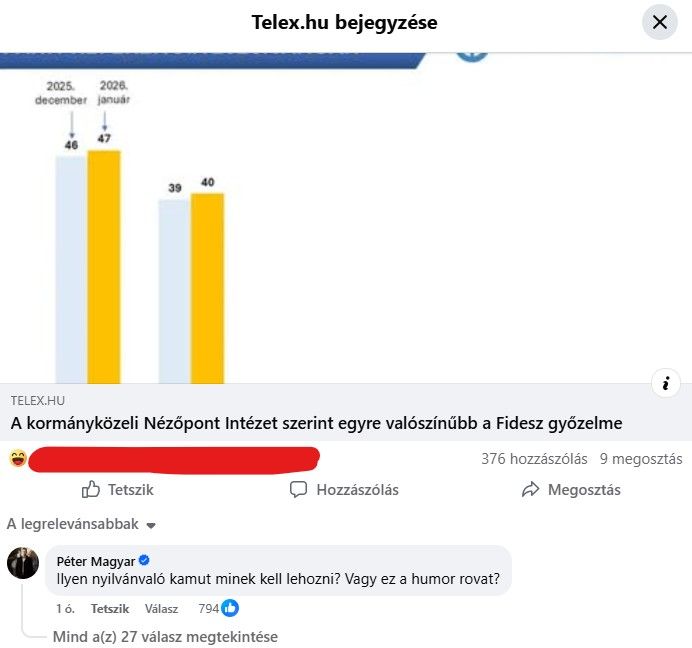The image size is (692, 648).
Task: Click the blue verified badge beside Péter Magyar
Action: tap(144, 560)
